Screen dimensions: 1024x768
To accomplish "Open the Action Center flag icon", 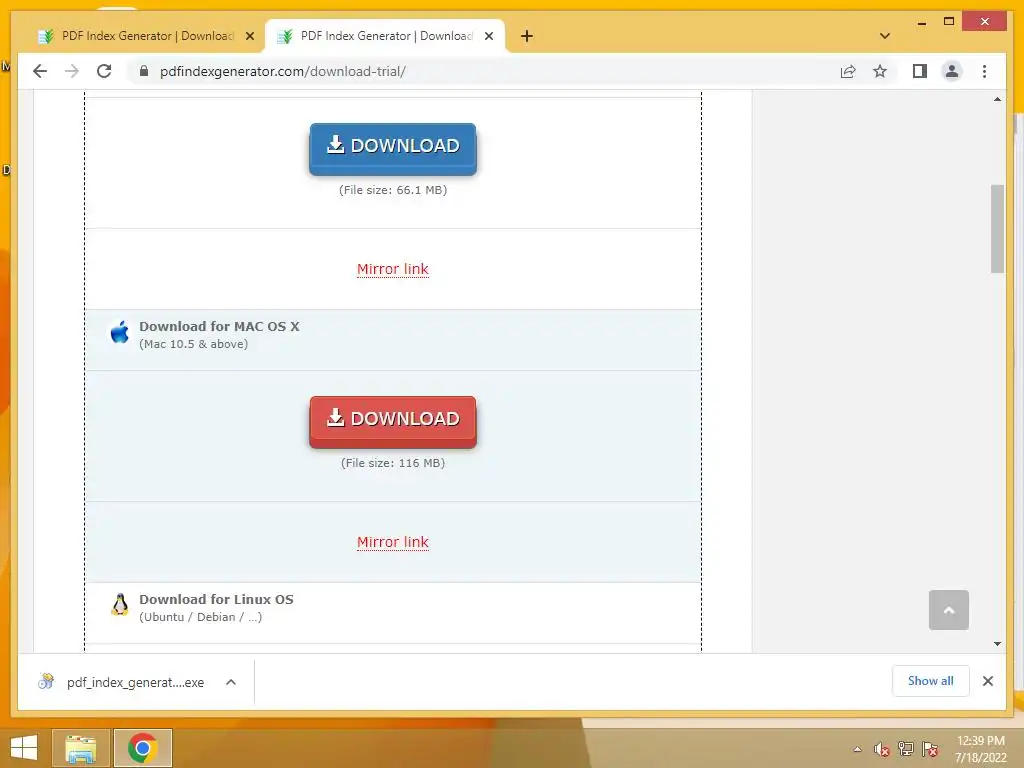I will (930, 749).
